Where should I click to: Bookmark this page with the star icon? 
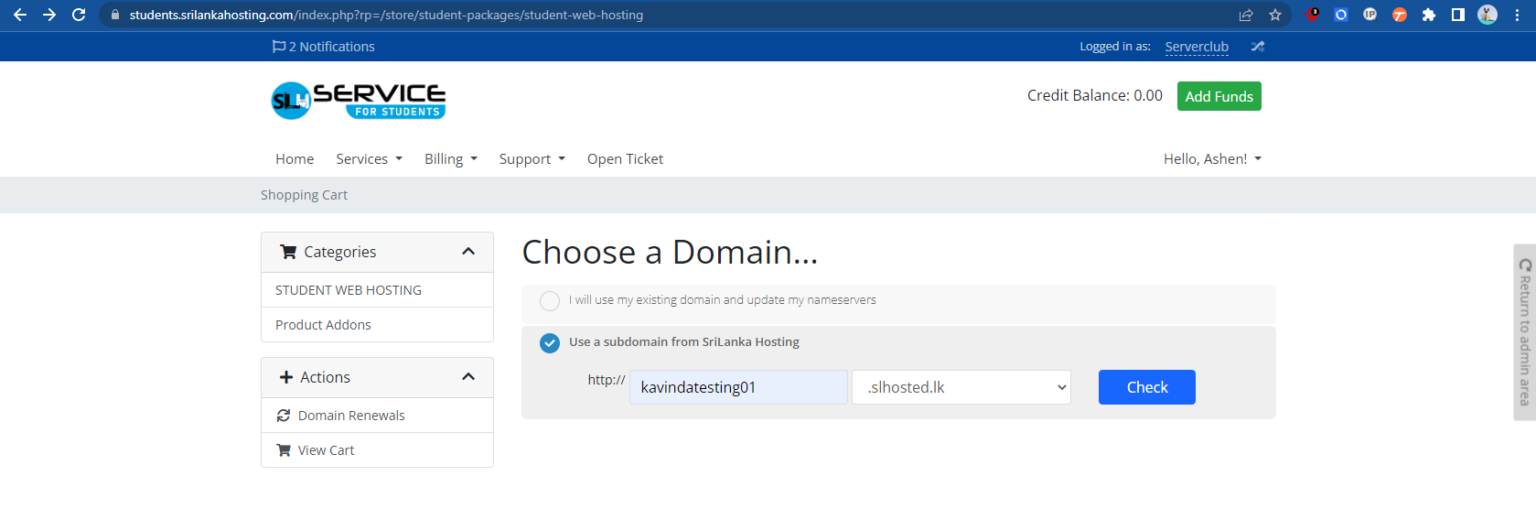(1275, 15)
